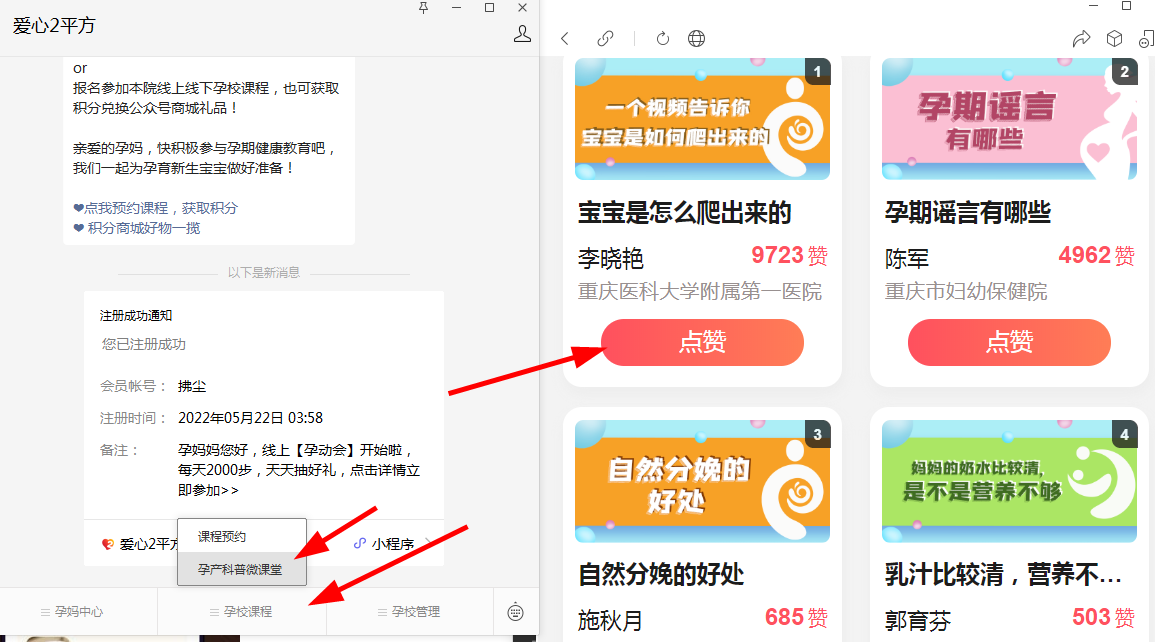This screenshot has width=1155, height=642.
Task: Click 重庆市妇幼保健院 text
Action: [x=966, y=292]
